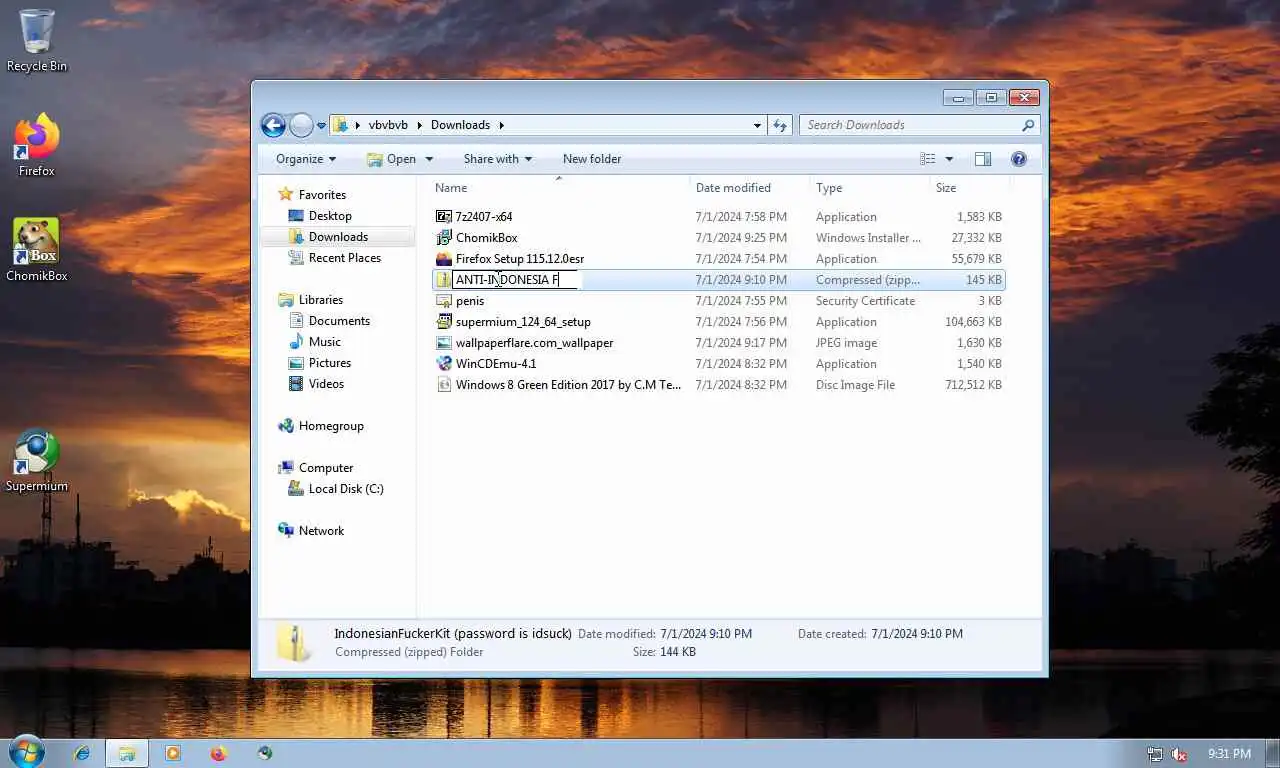
Task: Click the Forward navigation arrow
Action: 301,125
